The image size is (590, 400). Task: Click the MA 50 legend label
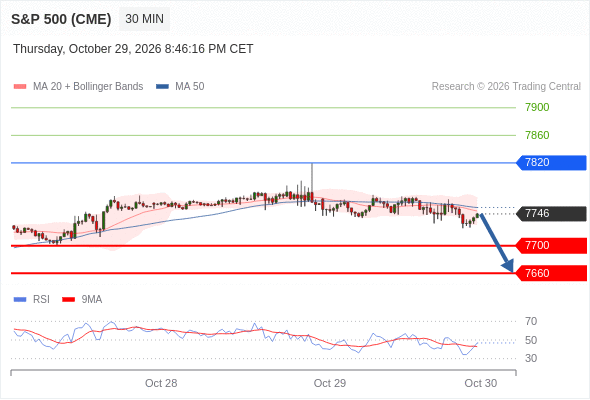coord(190,87)
